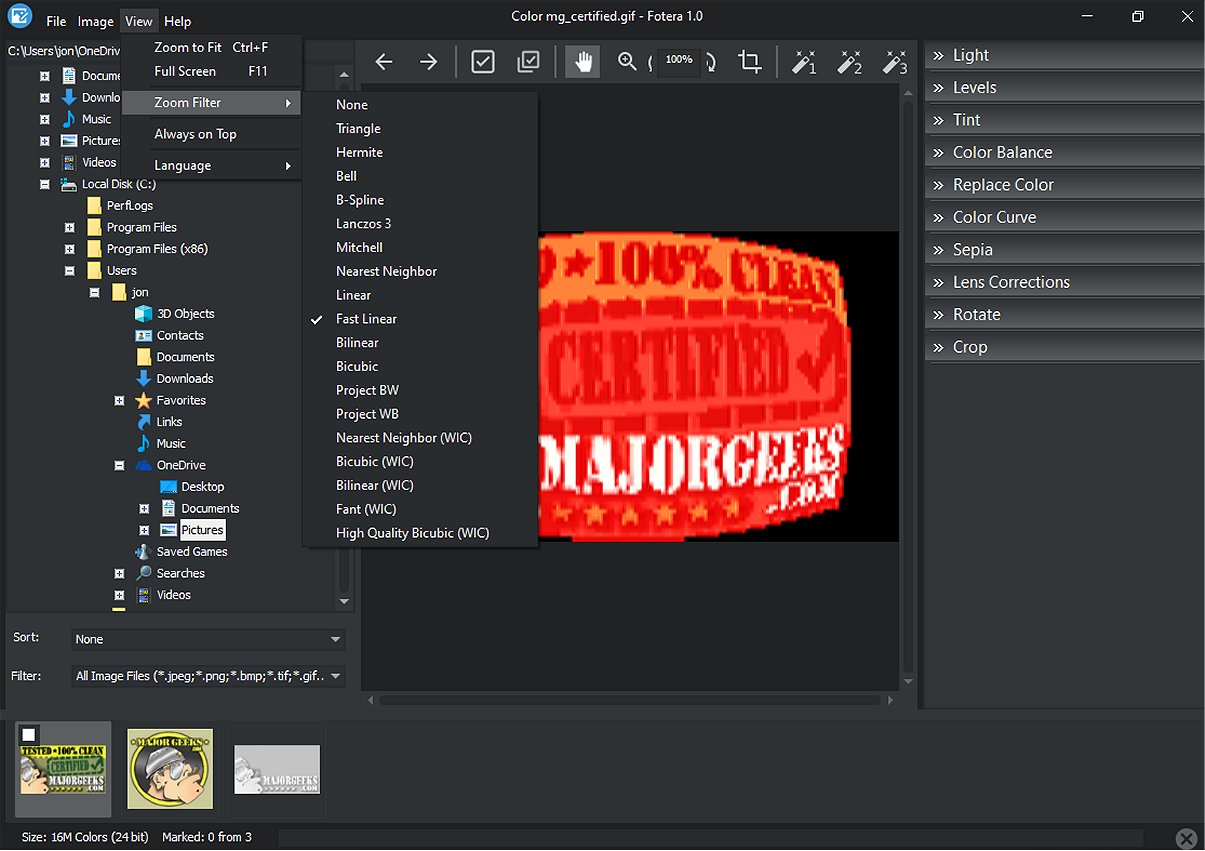Image resolution: width=1205 pixels, height=851 pixels.
Task: Click the mark image checkmark icon
Action: 483,62
